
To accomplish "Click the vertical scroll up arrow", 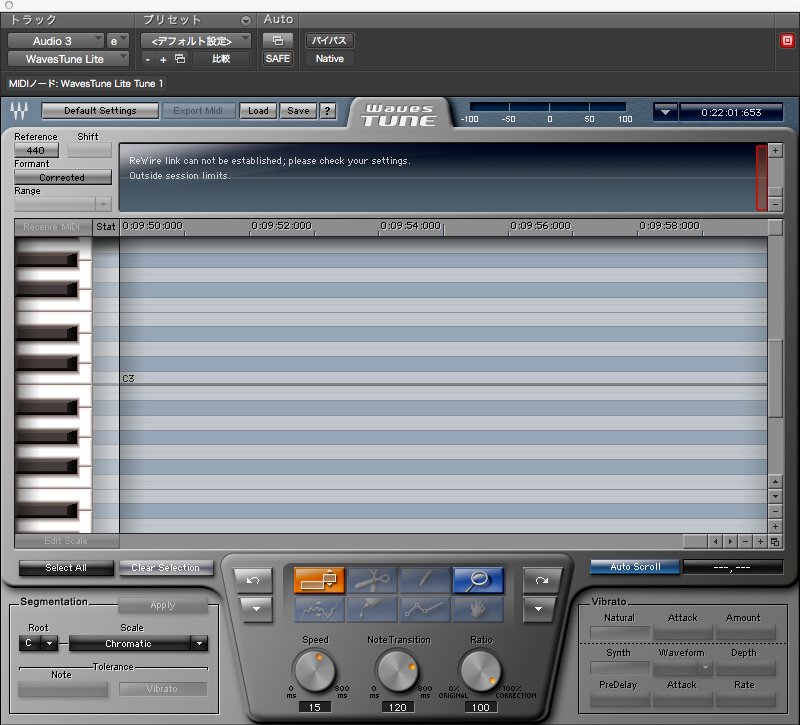I will (776, 481).
